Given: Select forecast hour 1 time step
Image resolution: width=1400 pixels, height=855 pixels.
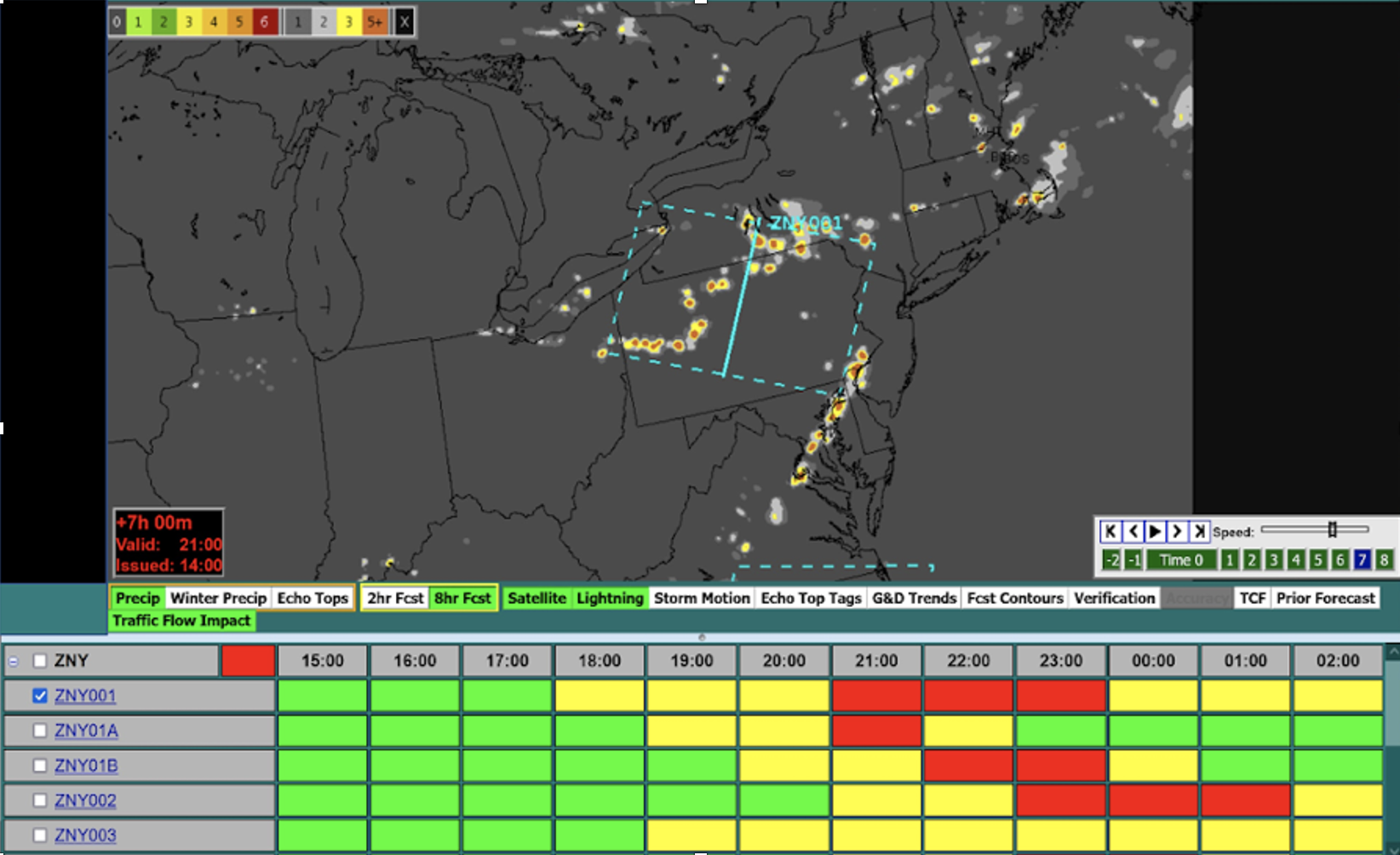Looking at the screenshot, I should [1229, 559].
